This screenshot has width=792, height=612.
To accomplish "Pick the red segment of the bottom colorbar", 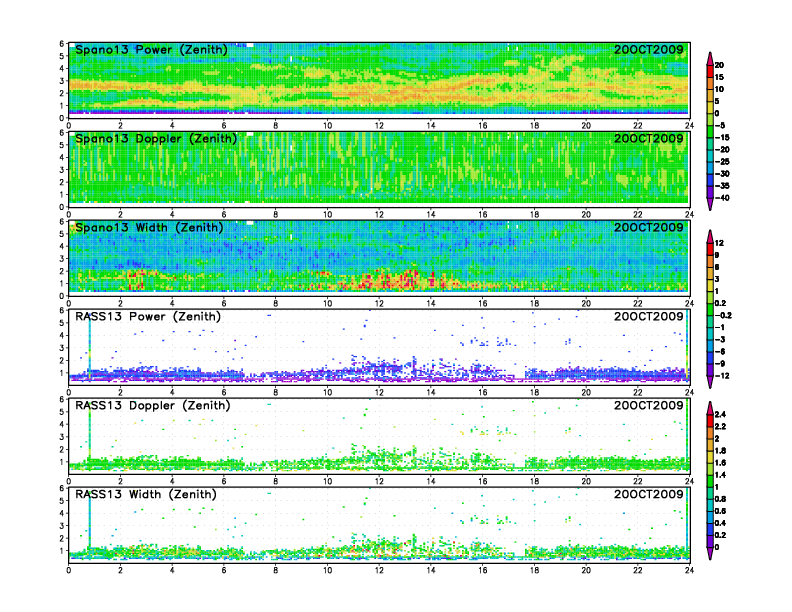I will pyautogui.click(x=710, y=420).
